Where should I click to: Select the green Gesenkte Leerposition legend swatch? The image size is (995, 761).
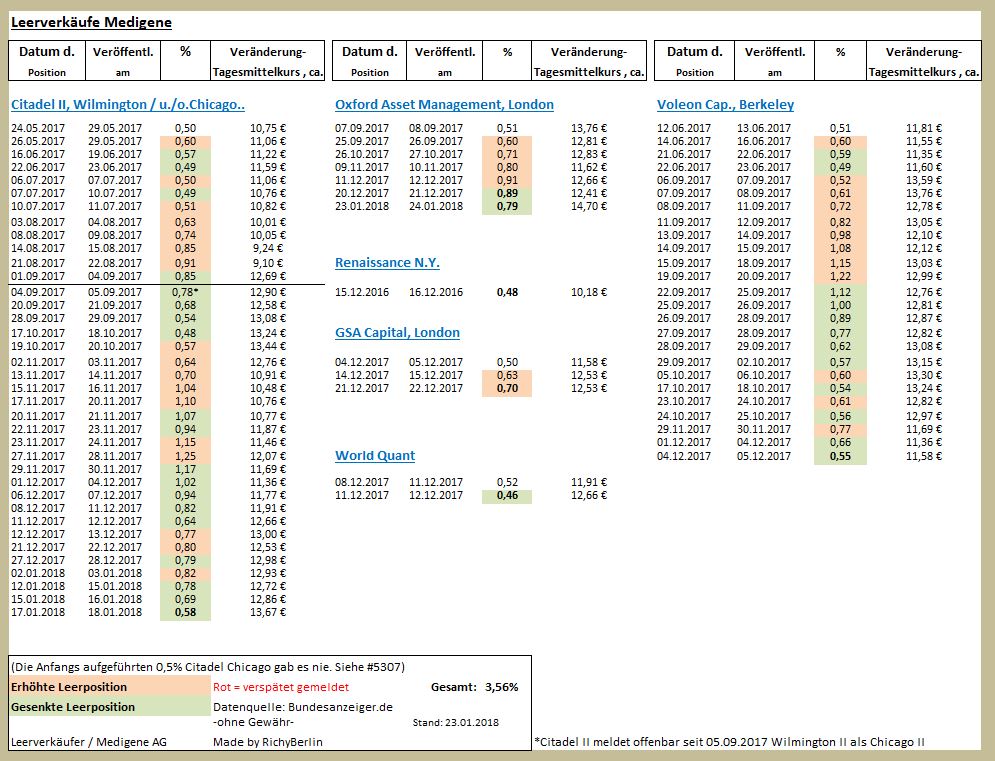pos(105,706)
